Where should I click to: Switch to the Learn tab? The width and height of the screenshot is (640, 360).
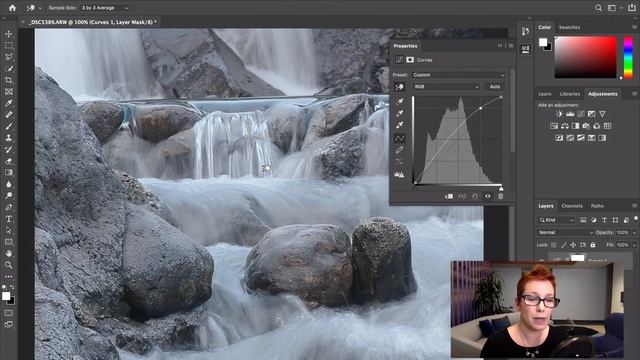[x=544, y=94]
